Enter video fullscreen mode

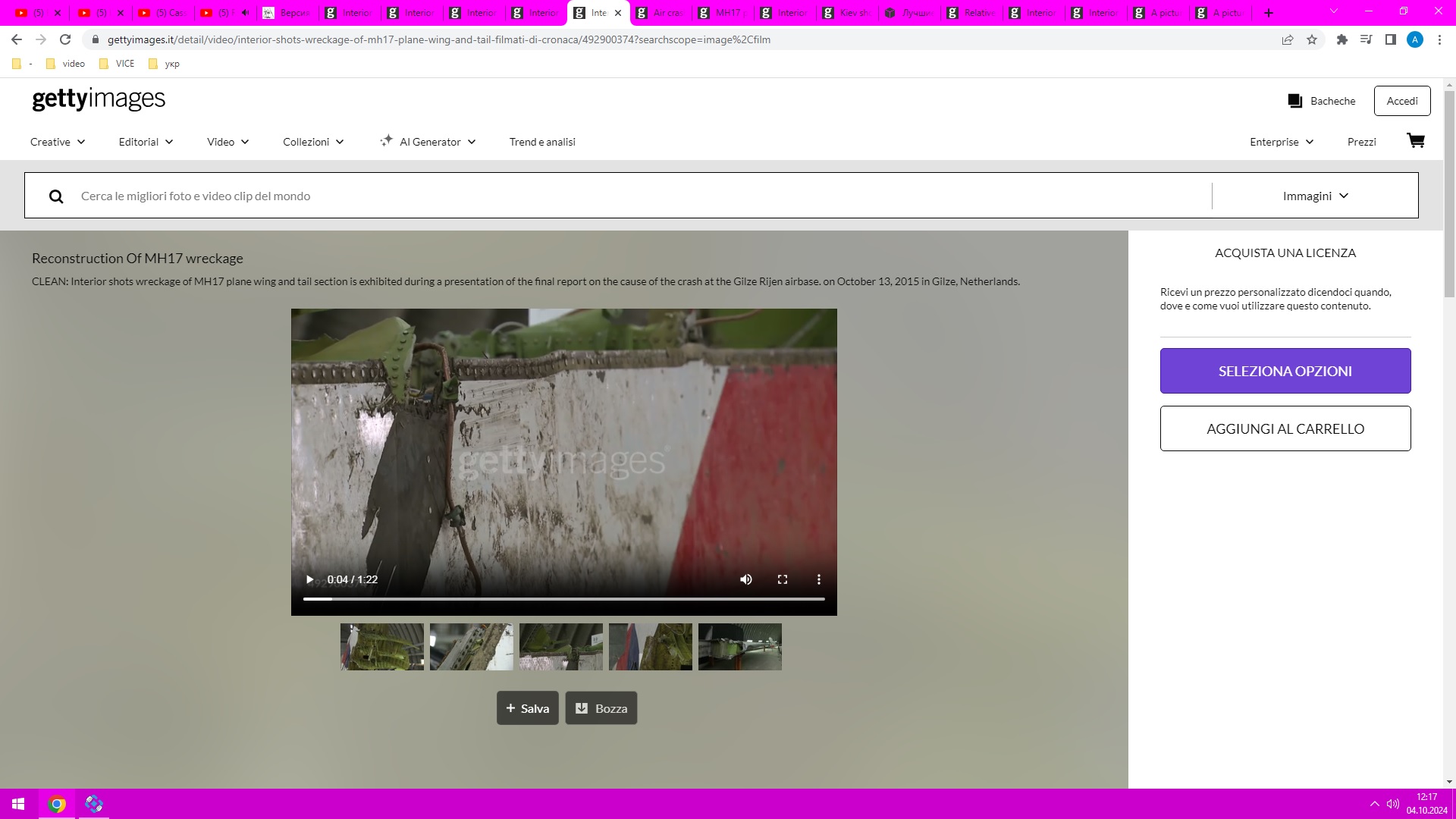(783, 579)
